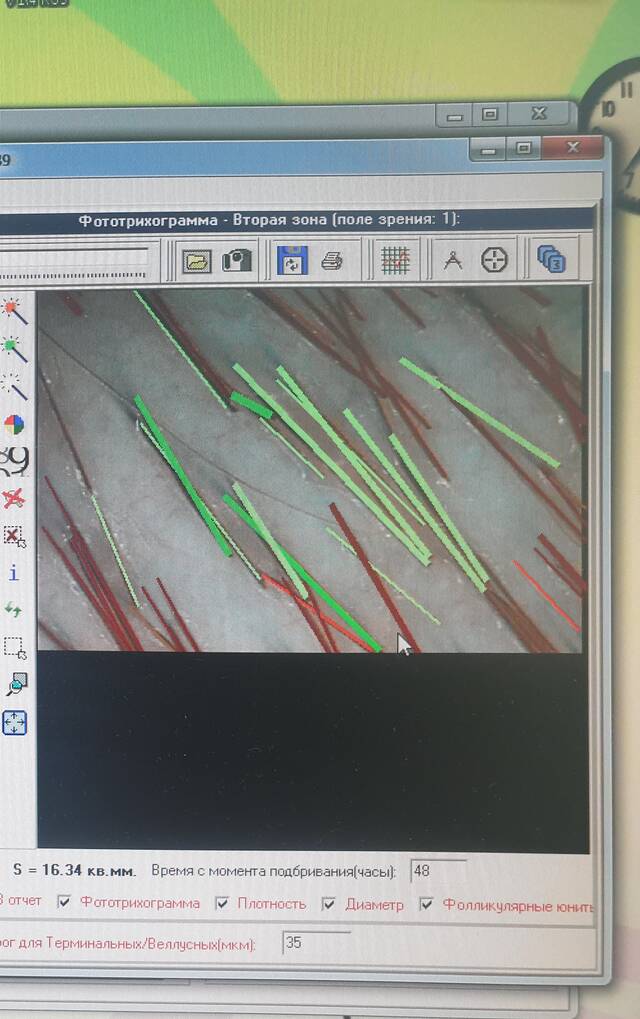Select the dashed rectangle selection tool
The image size is (640, 1019).
pyautogui.click(x=14, y=648)
